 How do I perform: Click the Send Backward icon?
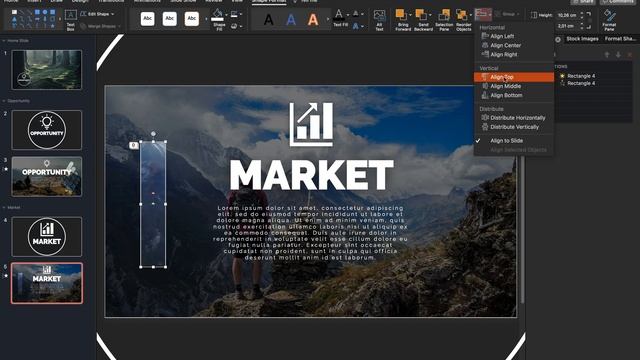(421, 15)
